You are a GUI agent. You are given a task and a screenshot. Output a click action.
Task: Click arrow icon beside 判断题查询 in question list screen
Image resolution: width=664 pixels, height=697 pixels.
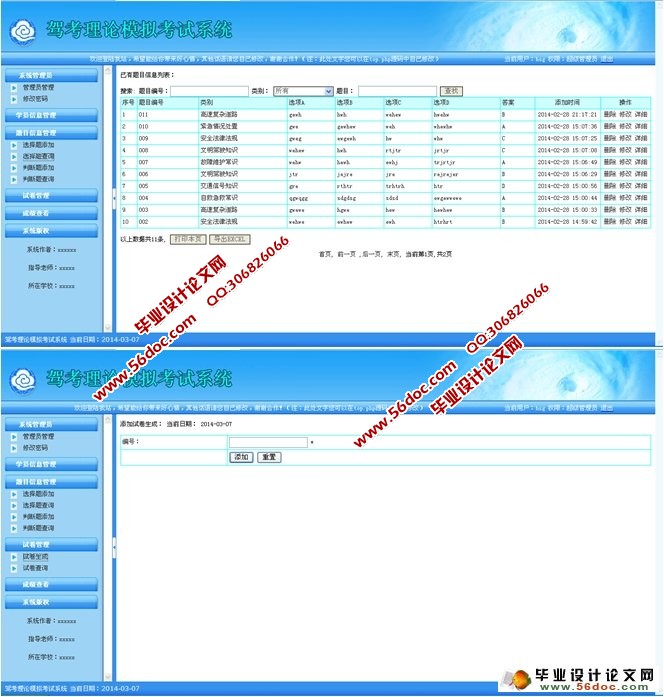tap(14, 180)
